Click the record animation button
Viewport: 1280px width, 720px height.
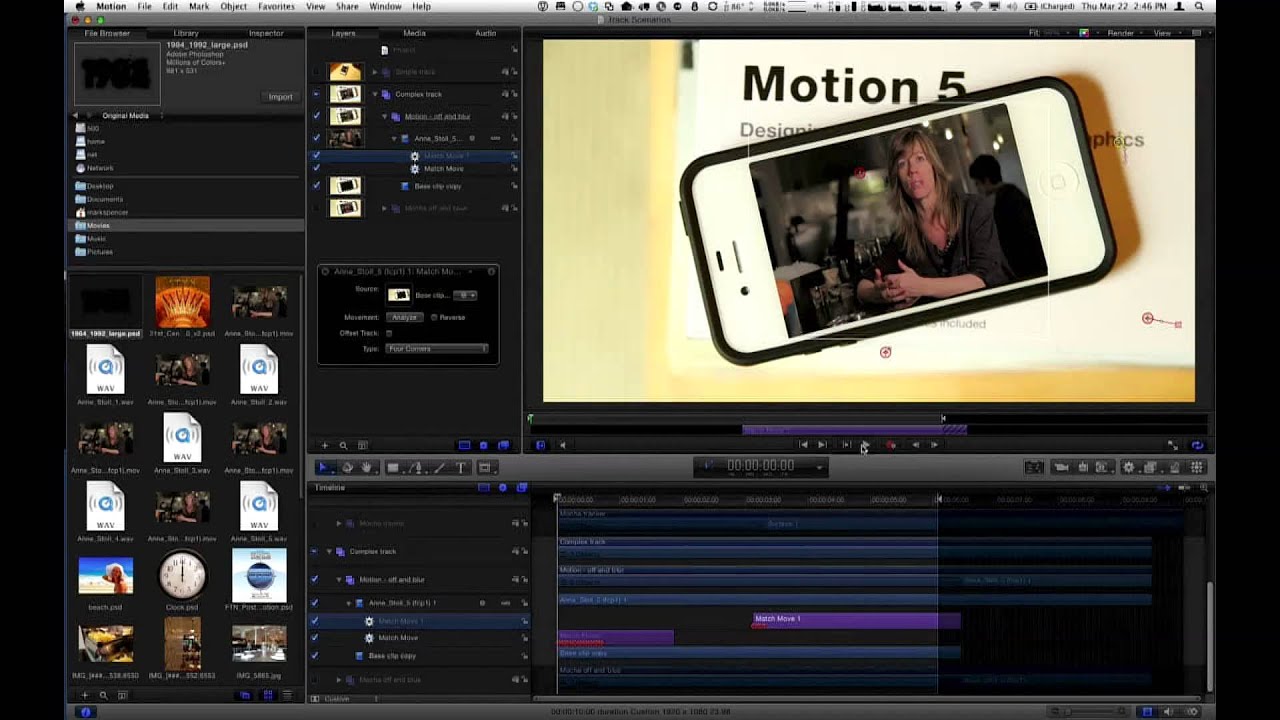click(890, 445)
